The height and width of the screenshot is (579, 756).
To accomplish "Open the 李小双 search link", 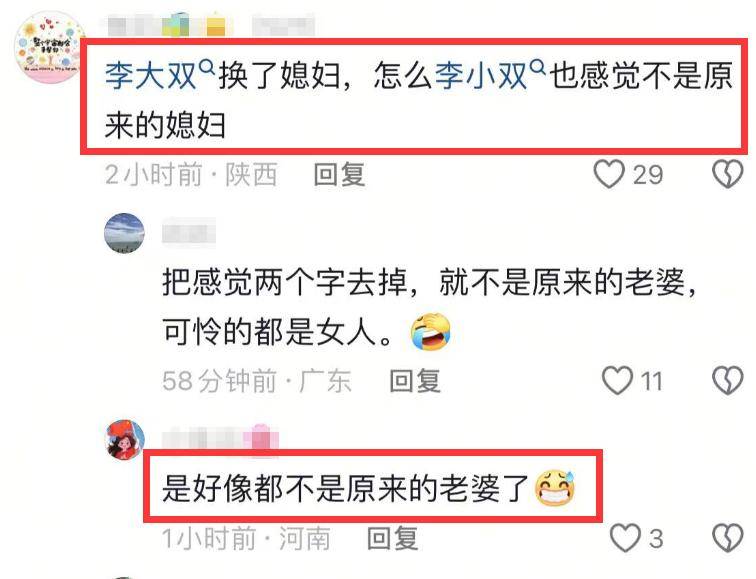I will pyautogui.click(x=481, y=76).
